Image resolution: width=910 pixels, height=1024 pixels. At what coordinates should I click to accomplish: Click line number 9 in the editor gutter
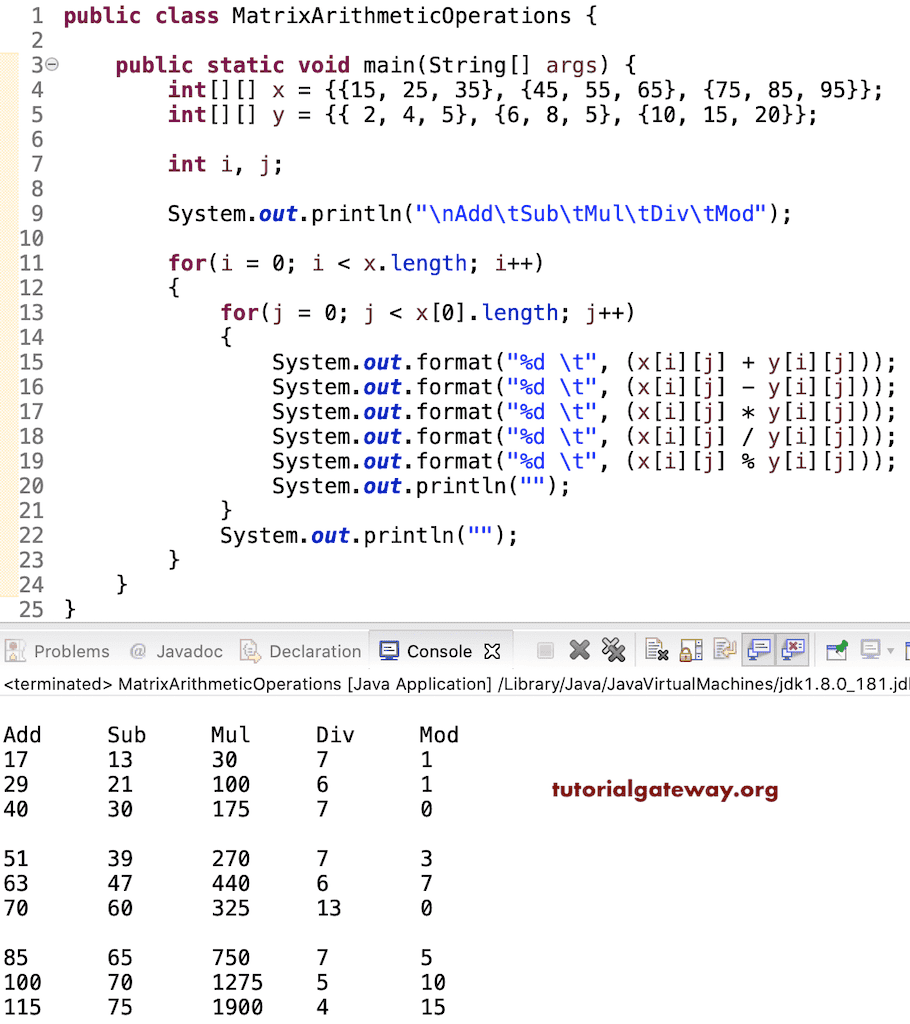pyautogui.click(x=37, y=213)
